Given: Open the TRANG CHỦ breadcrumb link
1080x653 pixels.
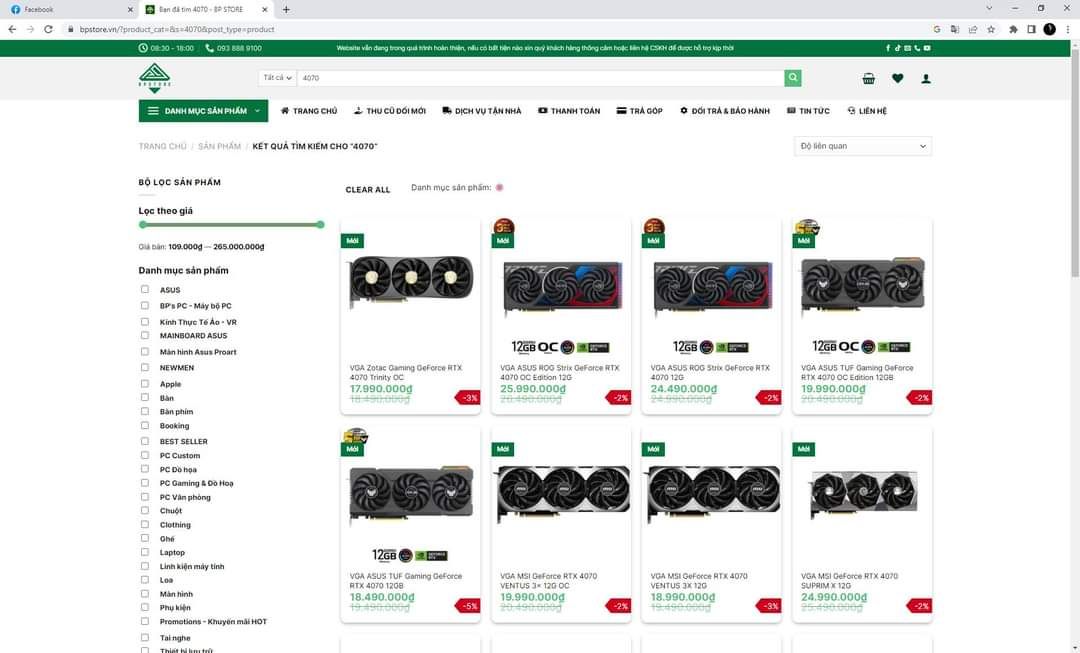Looking at the screenshot, I should [x=162, y=146].
